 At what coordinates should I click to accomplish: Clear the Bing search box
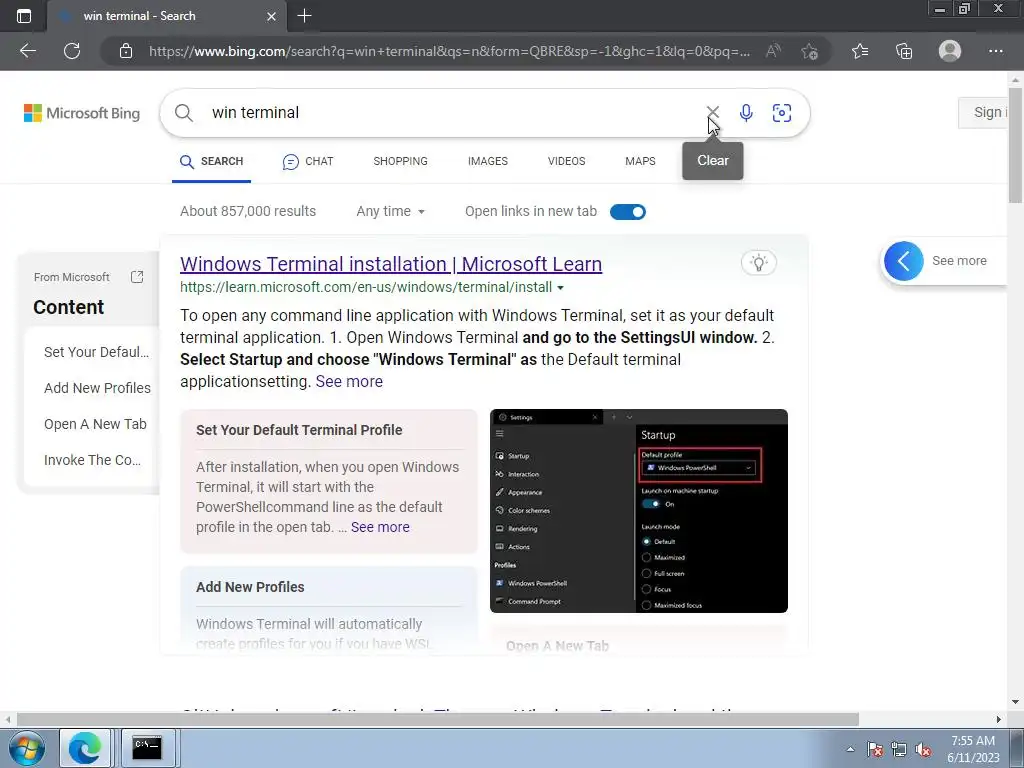click(x=712, y=112)
